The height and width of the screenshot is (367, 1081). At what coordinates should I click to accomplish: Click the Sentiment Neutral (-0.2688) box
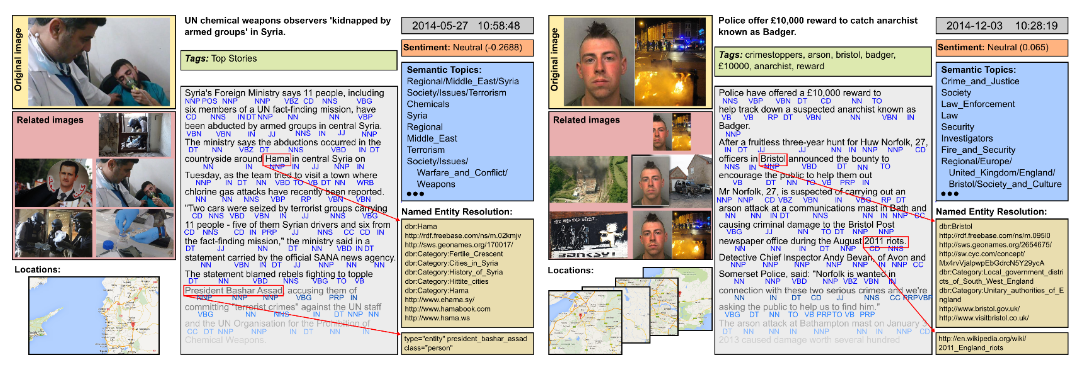(467, 48)
